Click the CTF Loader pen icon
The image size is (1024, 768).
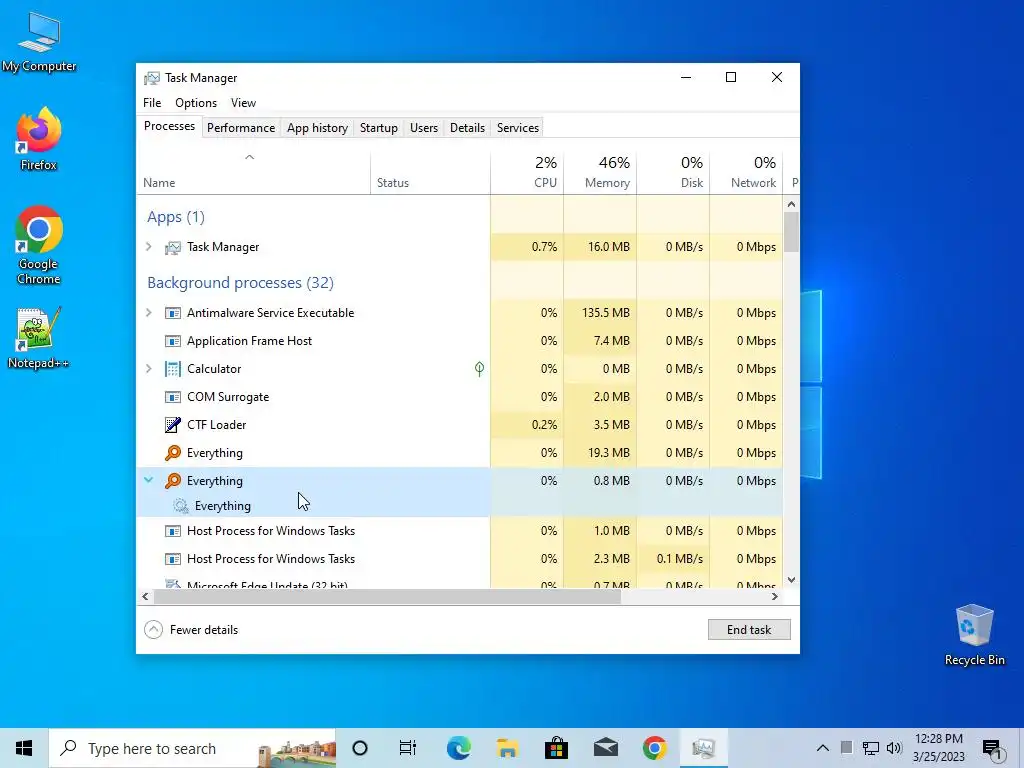tap(172, 425)
